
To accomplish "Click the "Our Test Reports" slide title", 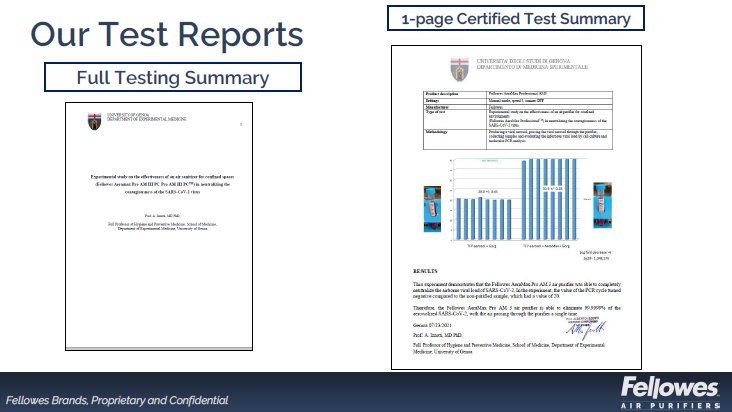I will (166, 34).
